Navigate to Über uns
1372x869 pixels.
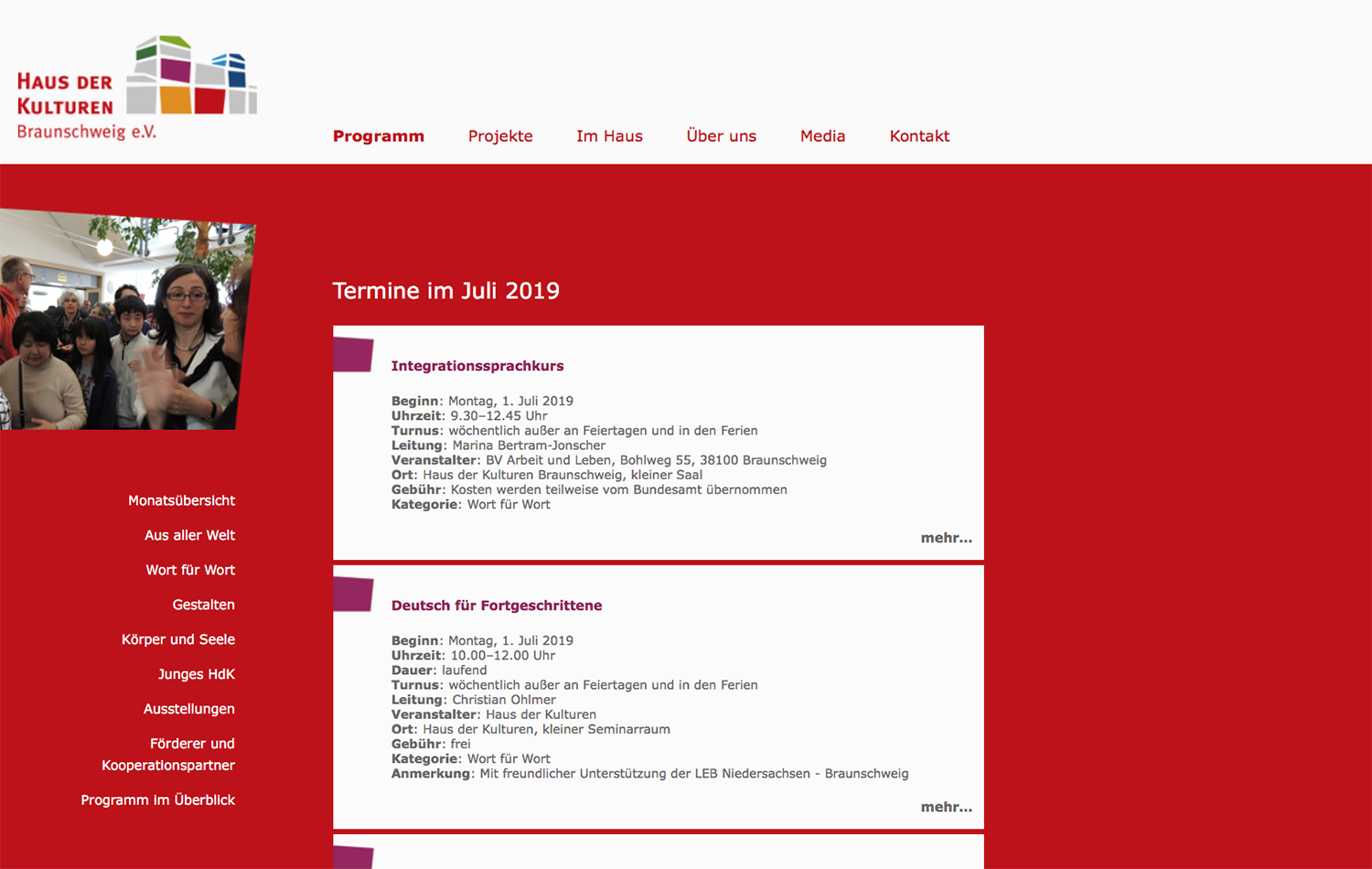[721, 136]
